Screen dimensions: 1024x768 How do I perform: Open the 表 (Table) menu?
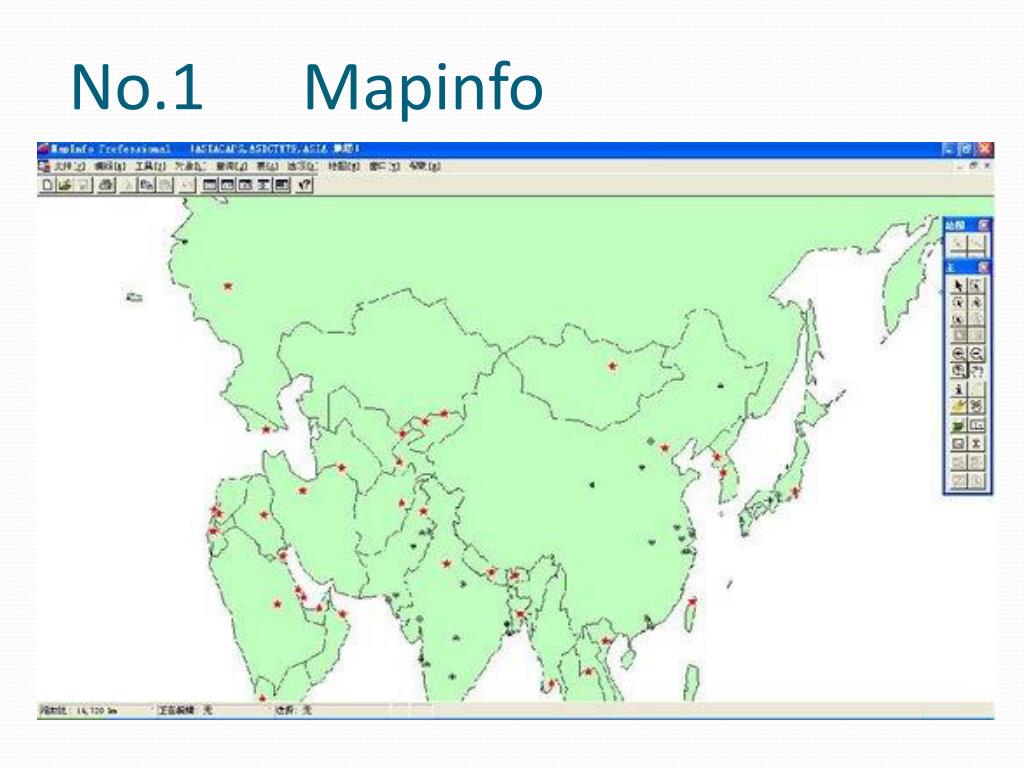(x=267, y=167)
